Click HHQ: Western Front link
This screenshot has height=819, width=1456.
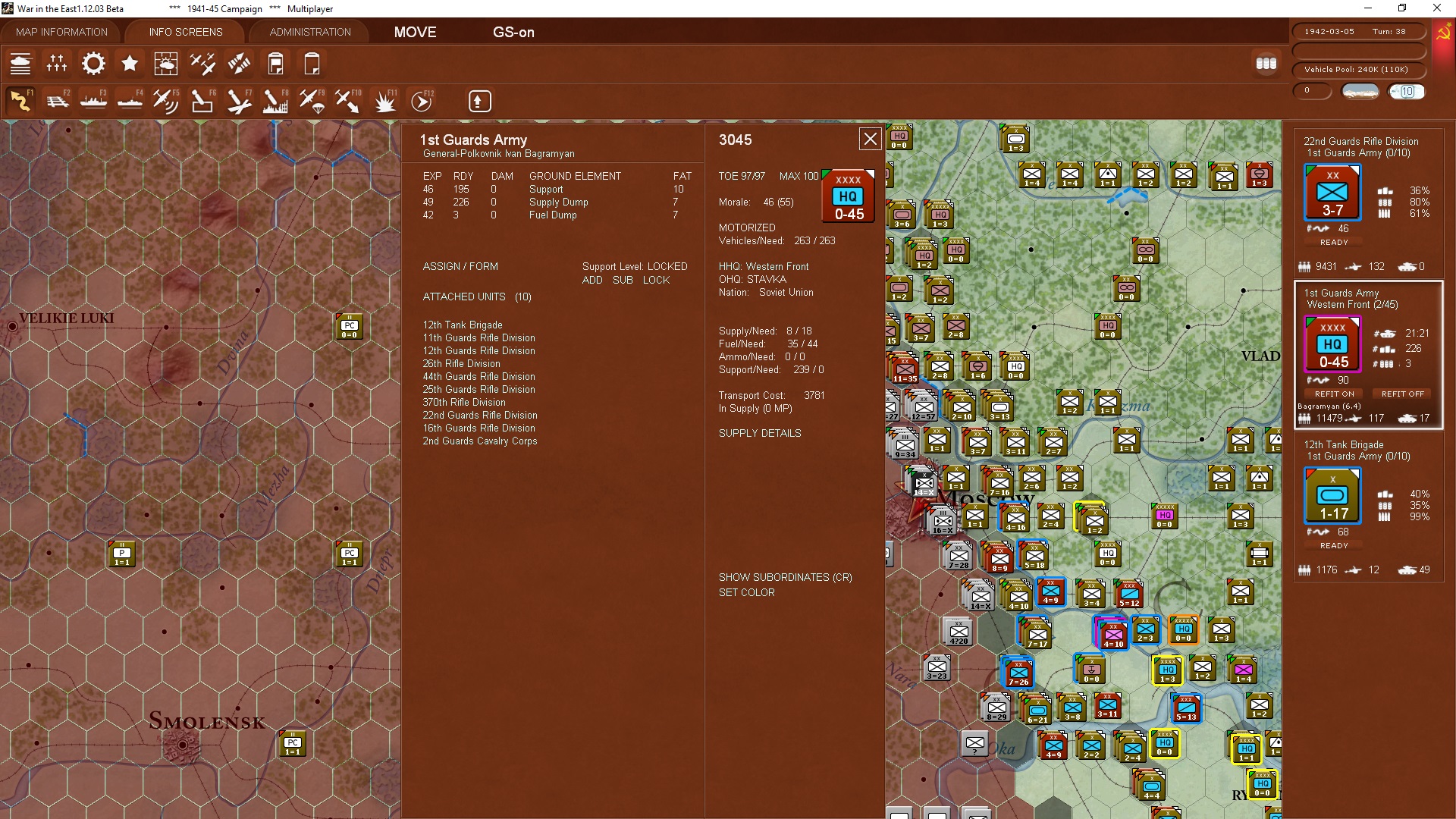point(764,266)
